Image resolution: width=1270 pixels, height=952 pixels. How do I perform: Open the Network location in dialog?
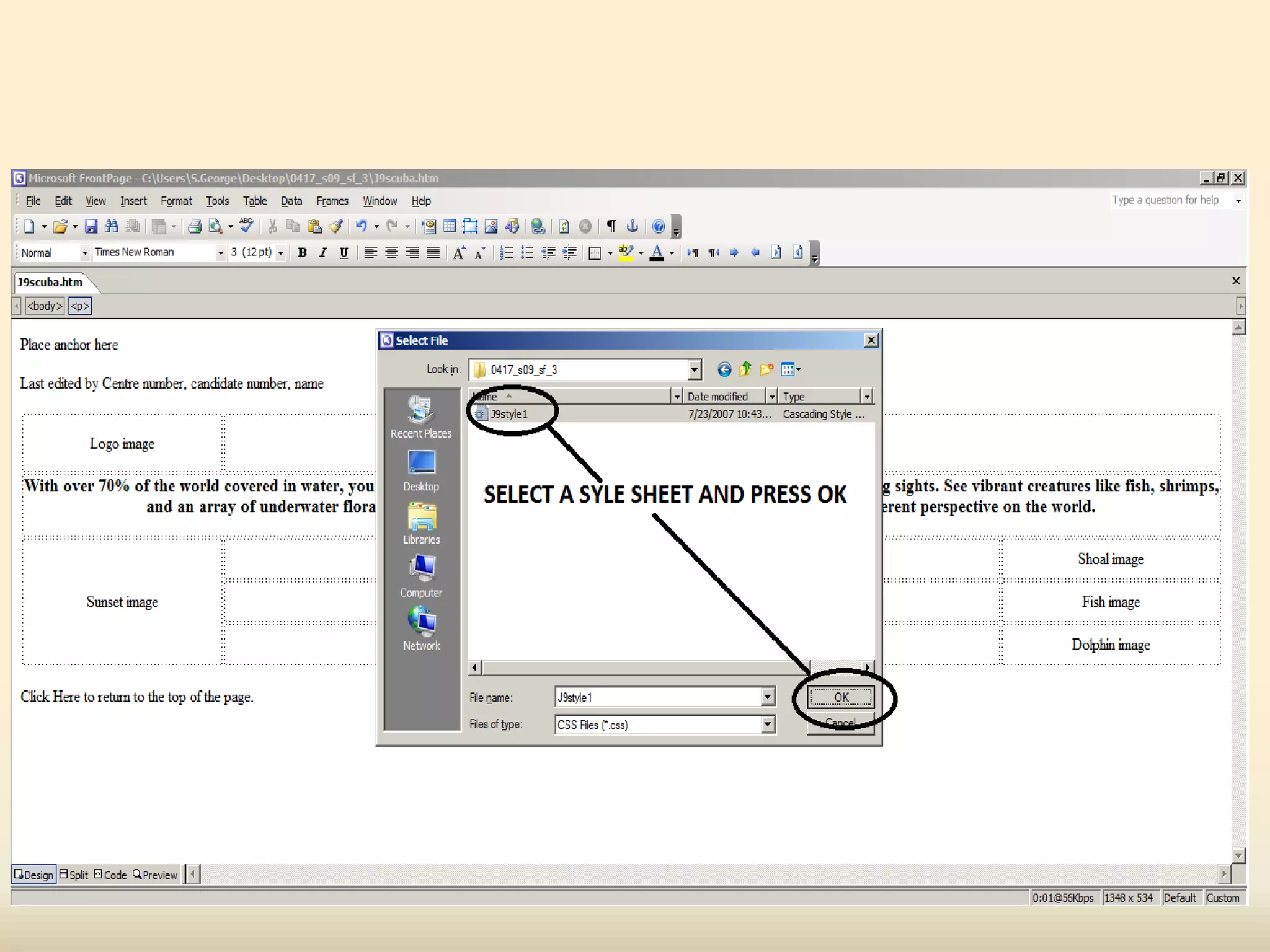click(x=421, y=628)
